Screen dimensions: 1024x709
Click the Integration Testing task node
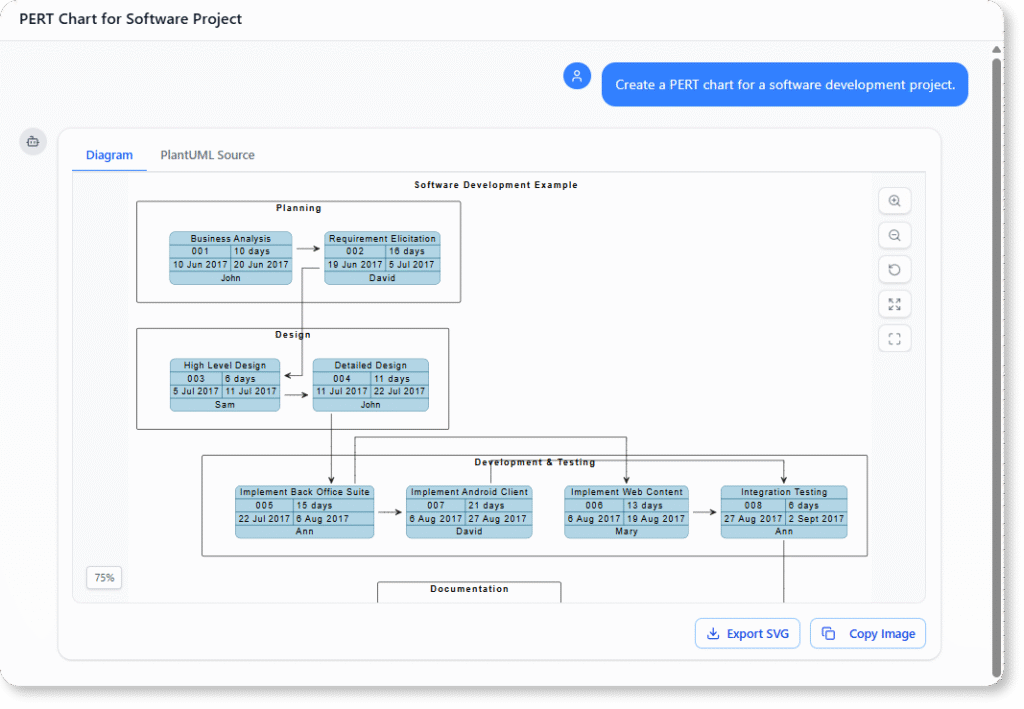coord(784,512)
